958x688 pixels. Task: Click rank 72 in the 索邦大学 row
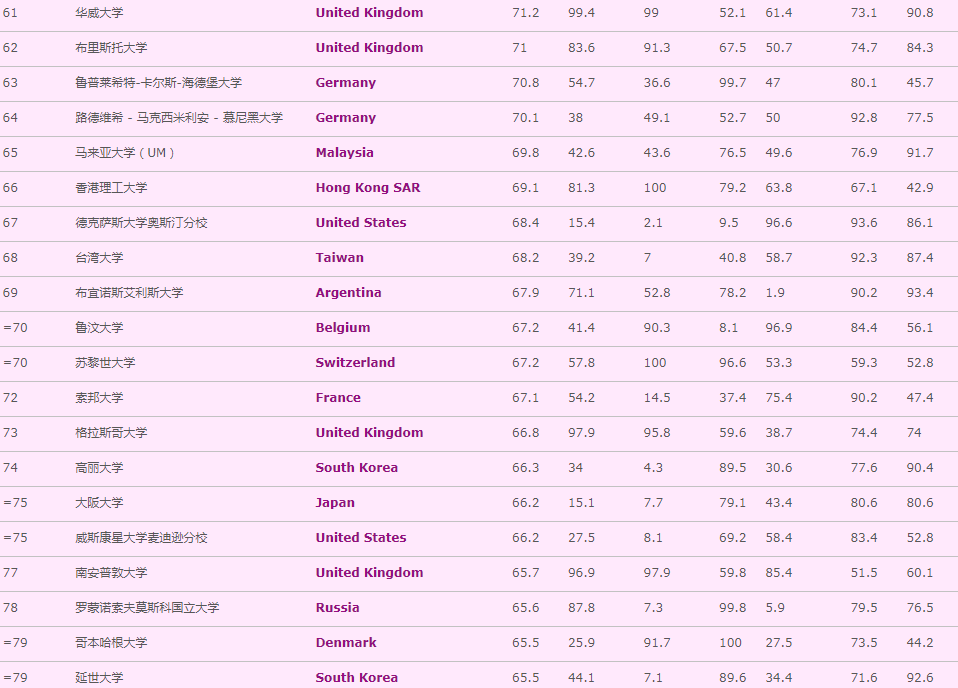(x=10, y=398)
